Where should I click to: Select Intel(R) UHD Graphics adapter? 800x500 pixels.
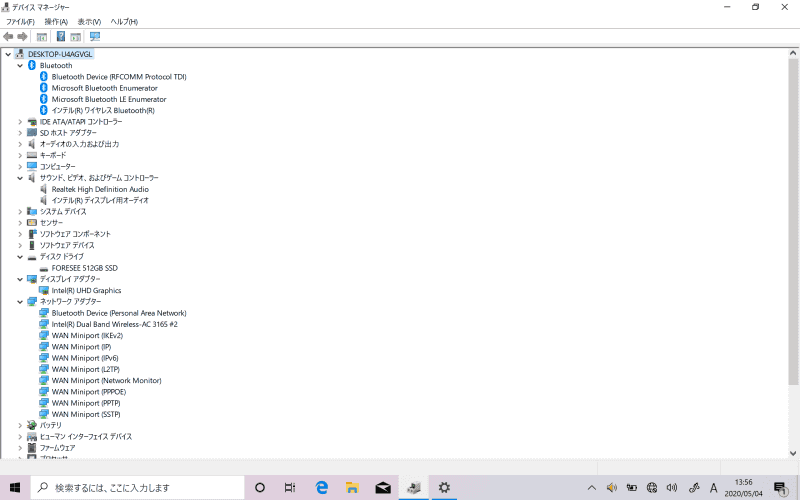pos(86,290)
